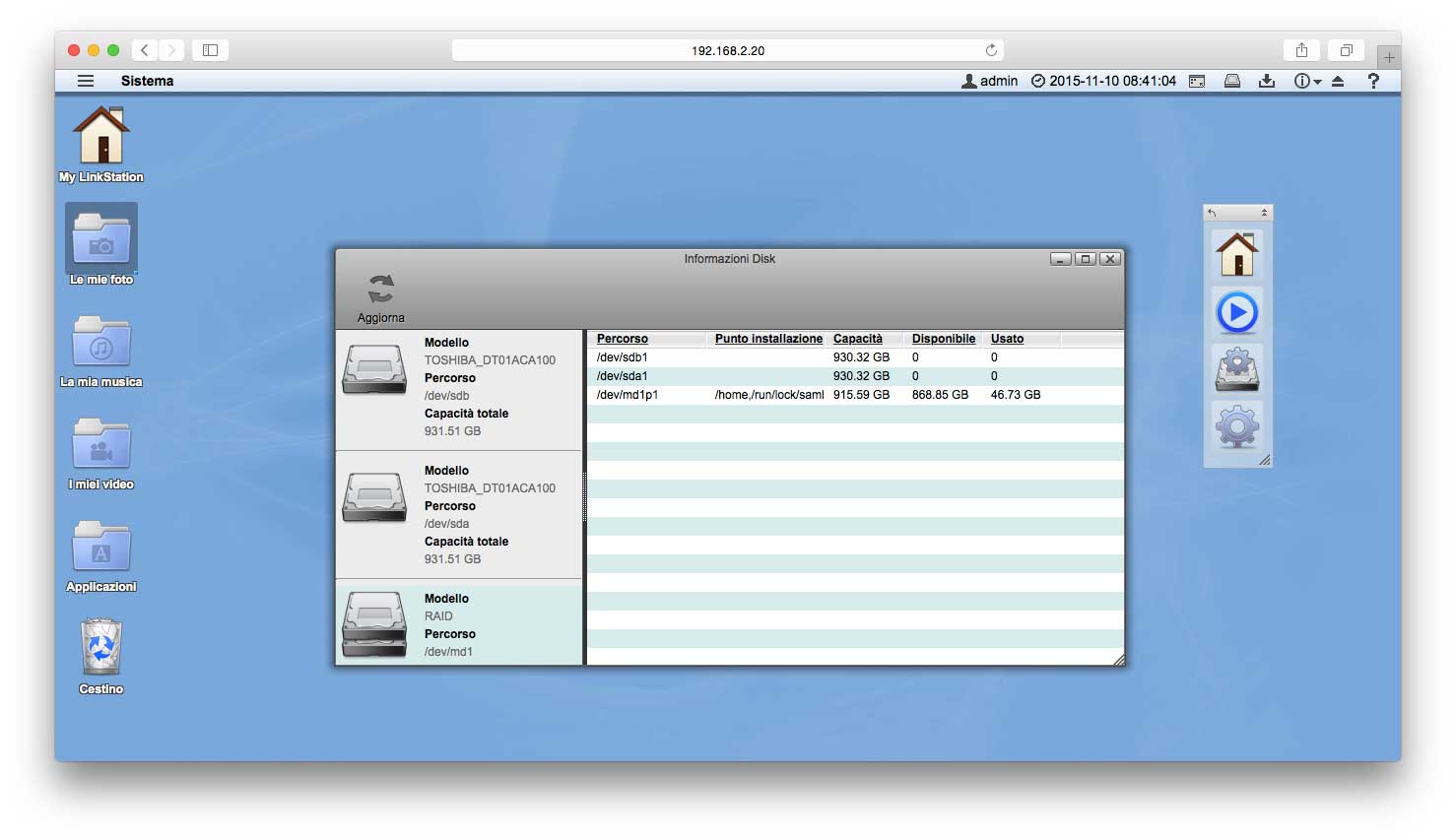
Task: Collapse the side dock with double-arrow
Action: (x=1264, y=213)
